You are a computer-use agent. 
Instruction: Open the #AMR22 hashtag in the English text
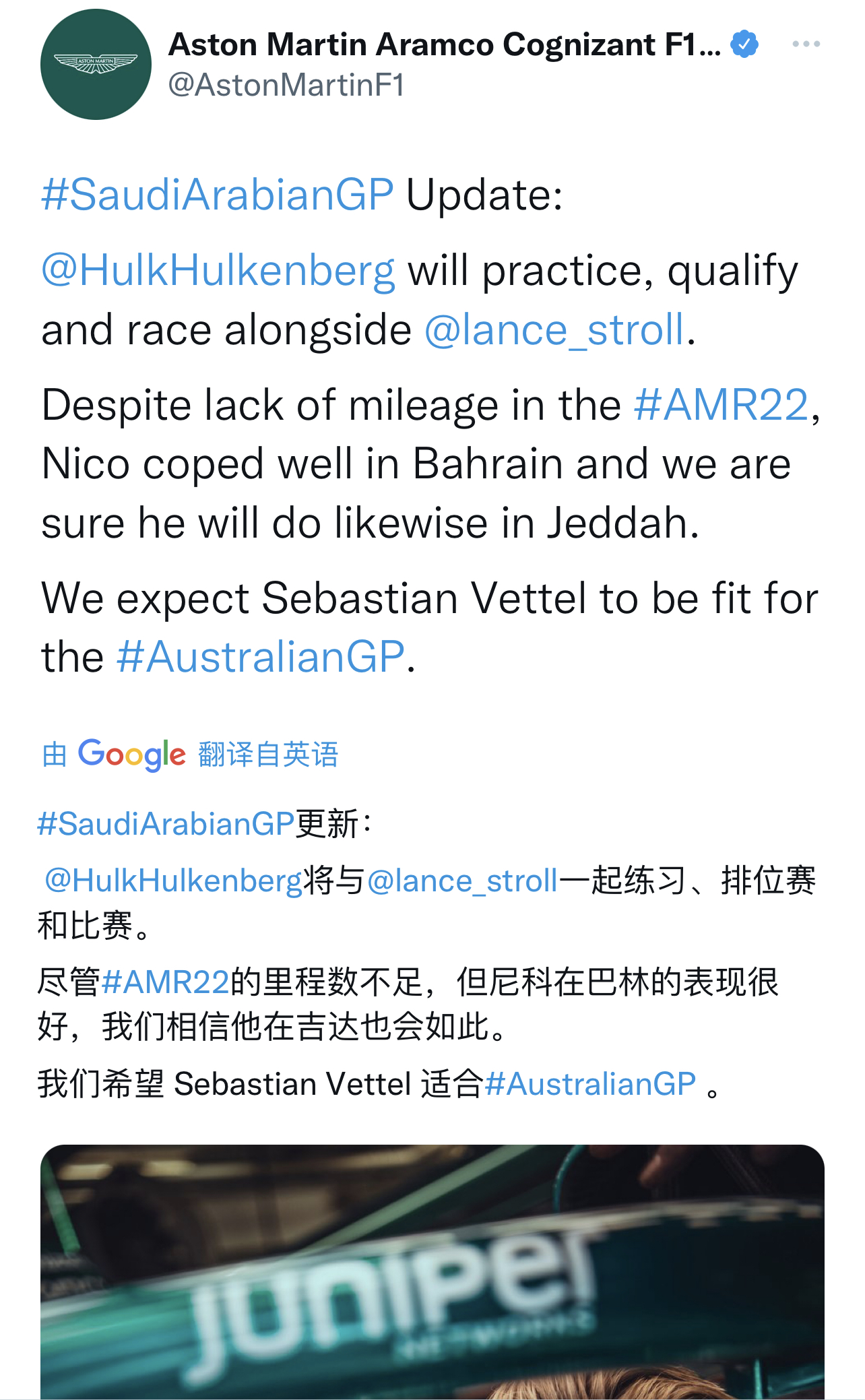(x=720, y=406)
